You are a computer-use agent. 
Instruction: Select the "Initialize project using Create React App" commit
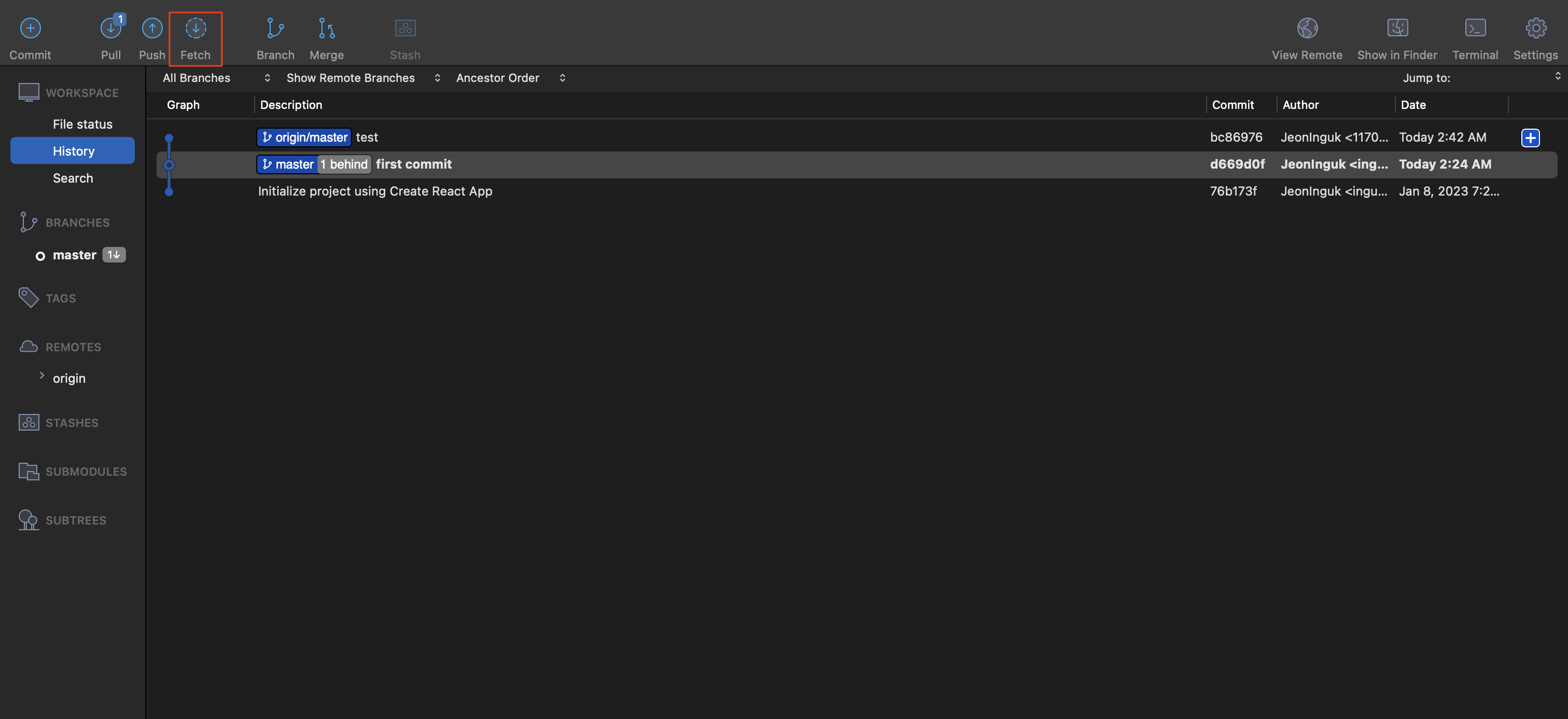(375, 191)
